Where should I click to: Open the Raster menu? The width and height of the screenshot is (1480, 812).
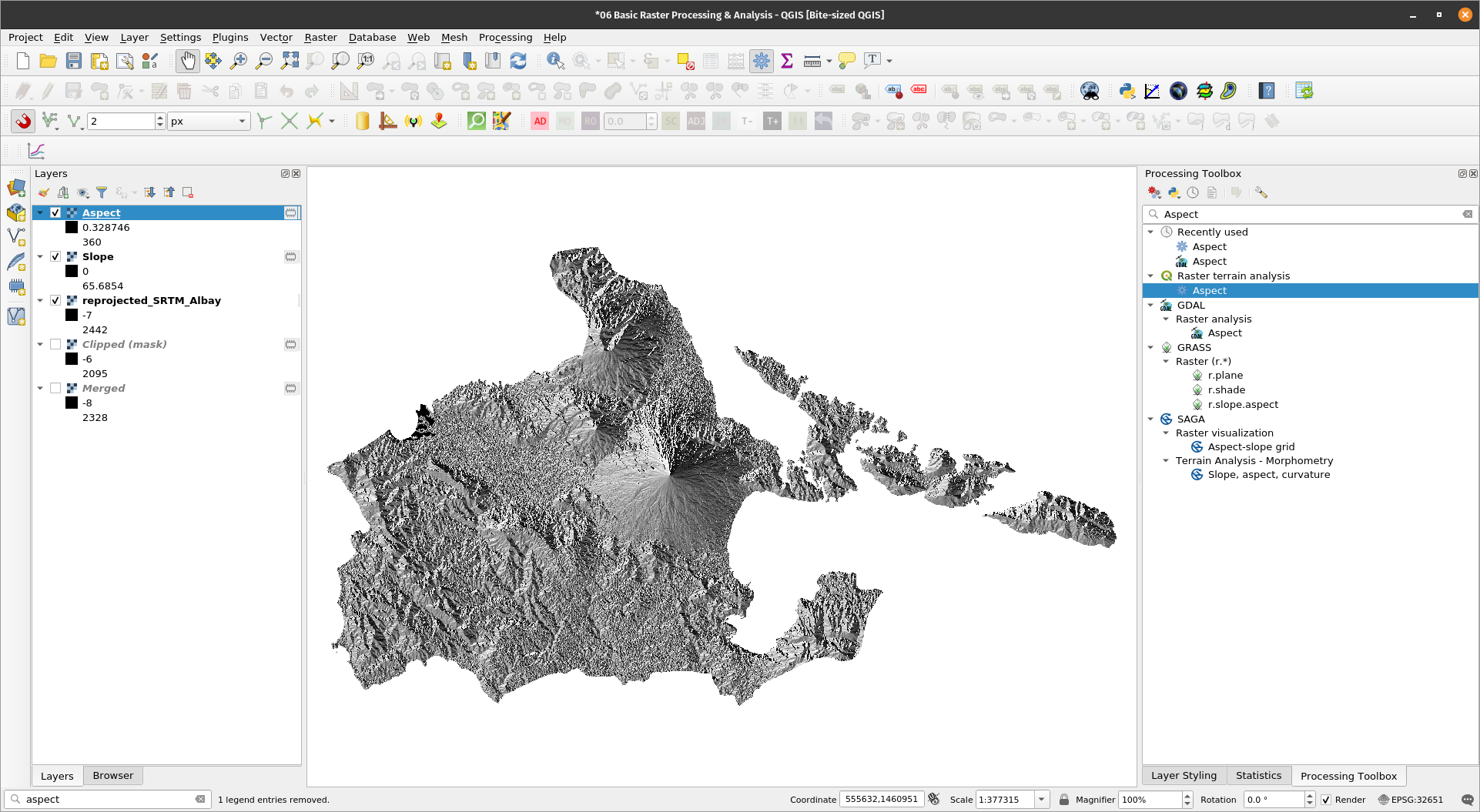click(x=320, y=37)
